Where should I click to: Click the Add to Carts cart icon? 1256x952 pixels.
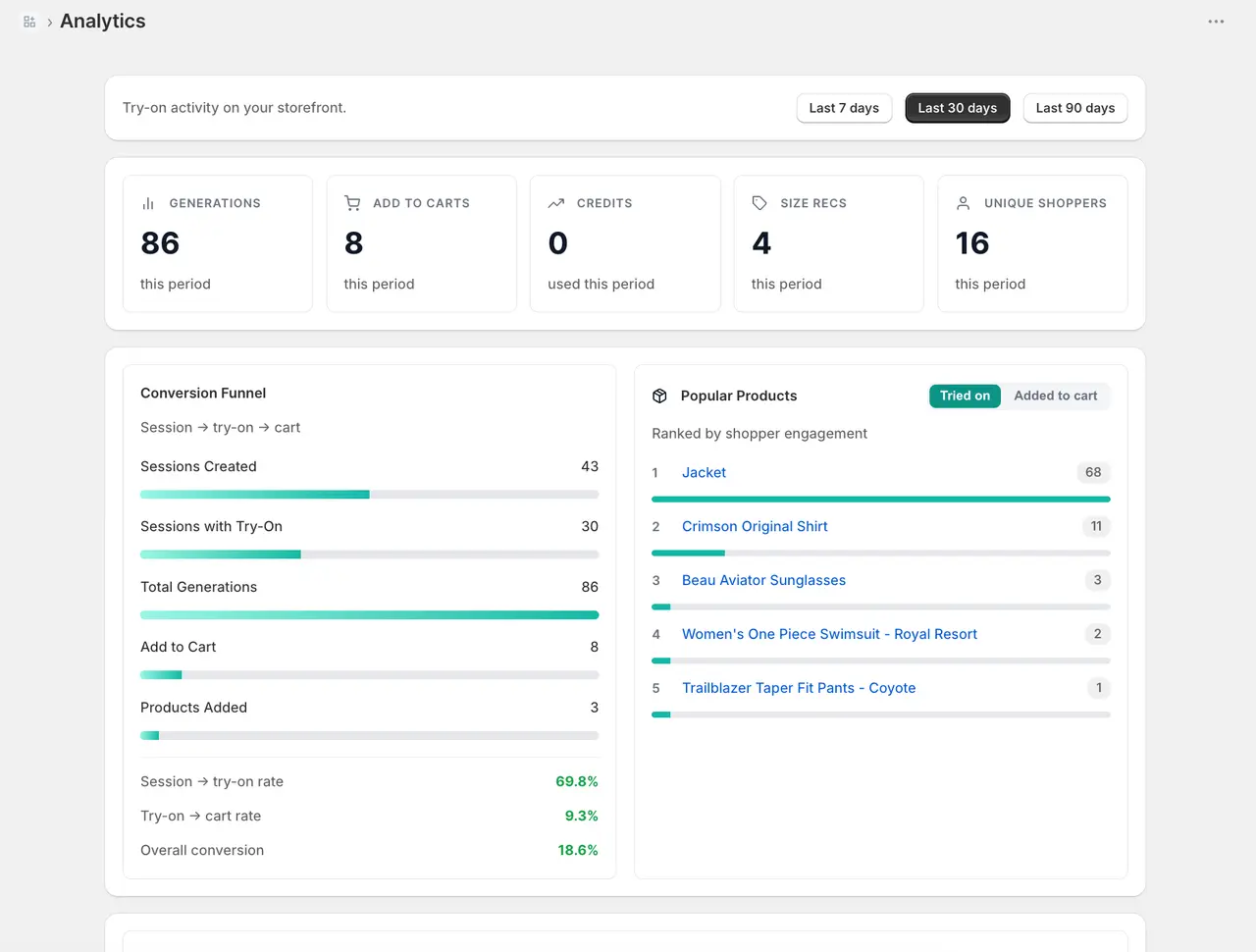pos(352,203)
